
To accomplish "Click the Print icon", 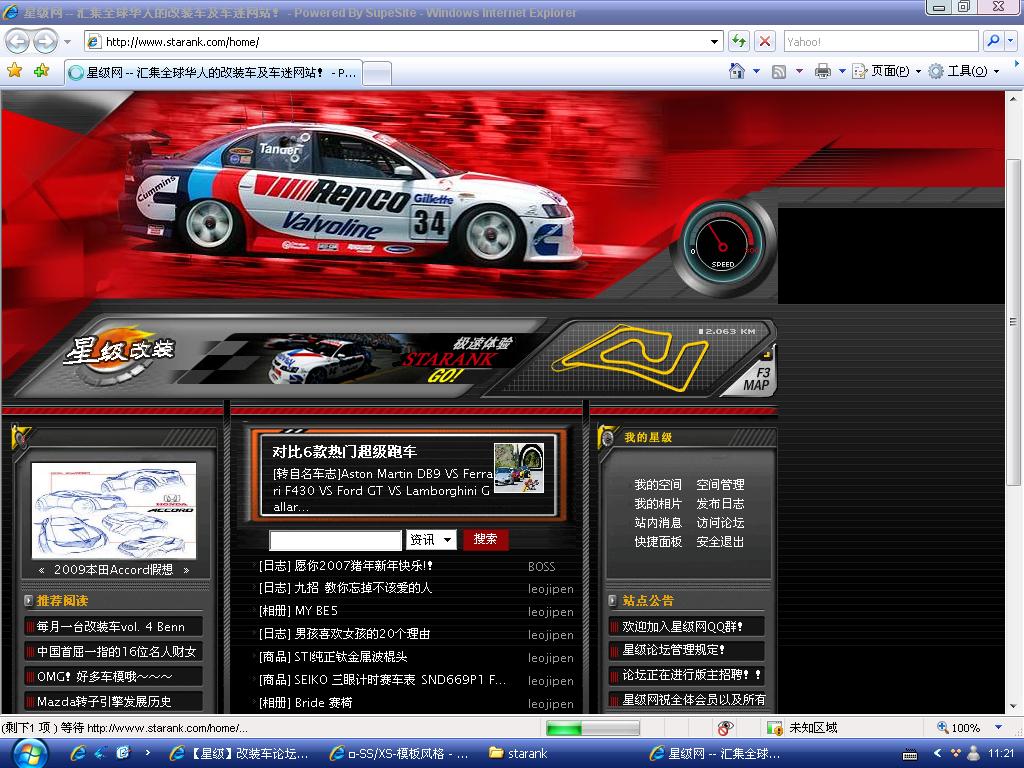I will pos(822,71).
